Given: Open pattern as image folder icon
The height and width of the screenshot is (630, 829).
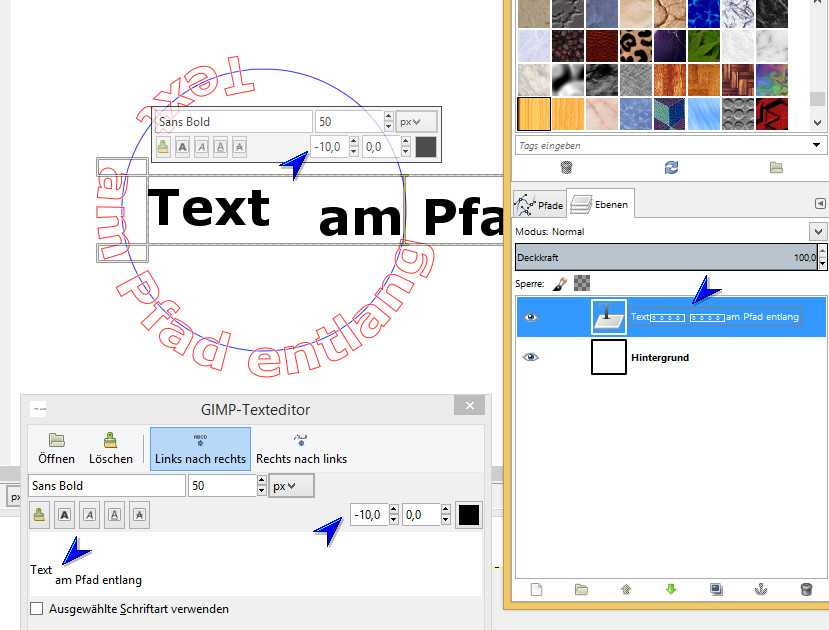Looking at the screenshot, I should point(776,168).
